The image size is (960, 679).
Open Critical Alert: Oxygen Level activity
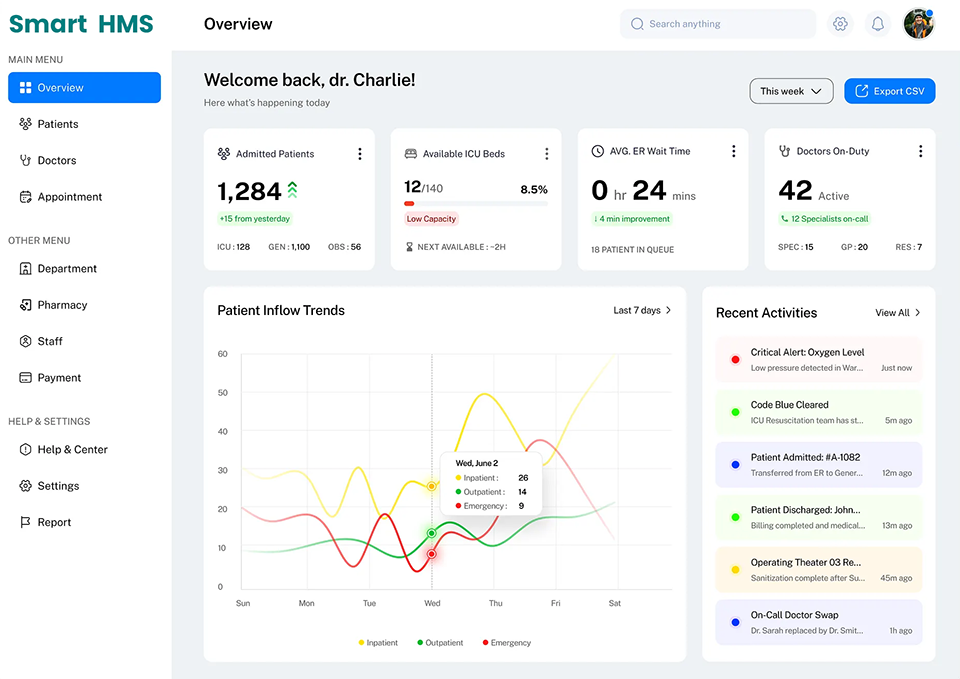click(819, 359)
